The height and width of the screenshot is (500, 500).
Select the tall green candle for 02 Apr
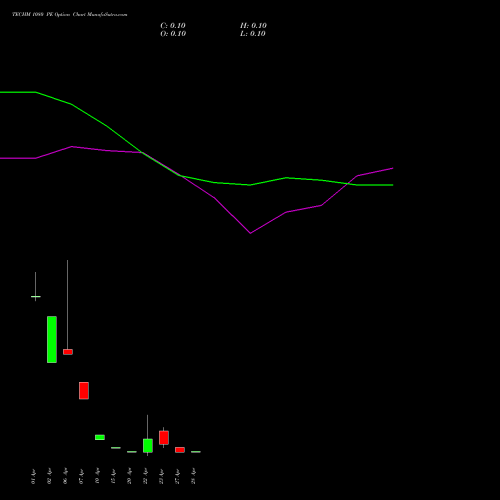pyautogui.click(x=52, y=339)
